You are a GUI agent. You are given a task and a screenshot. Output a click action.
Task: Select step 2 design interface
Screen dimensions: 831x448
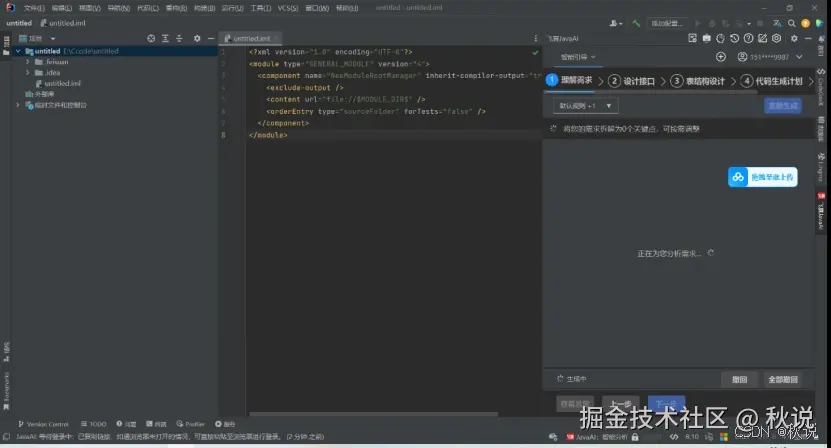(x=631, y=81)
